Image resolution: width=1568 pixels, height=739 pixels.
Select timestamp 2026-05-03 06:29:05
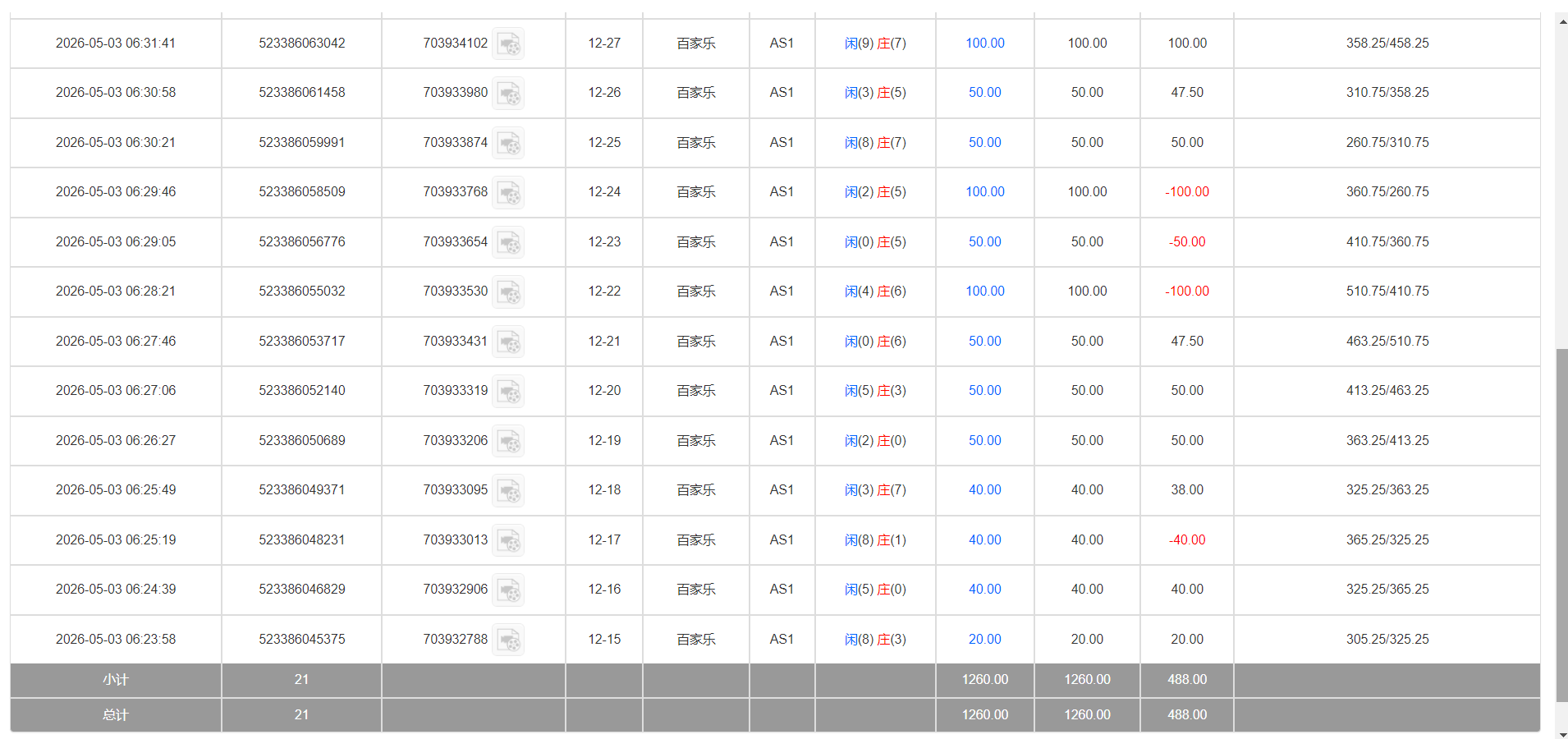coord(116,241)
